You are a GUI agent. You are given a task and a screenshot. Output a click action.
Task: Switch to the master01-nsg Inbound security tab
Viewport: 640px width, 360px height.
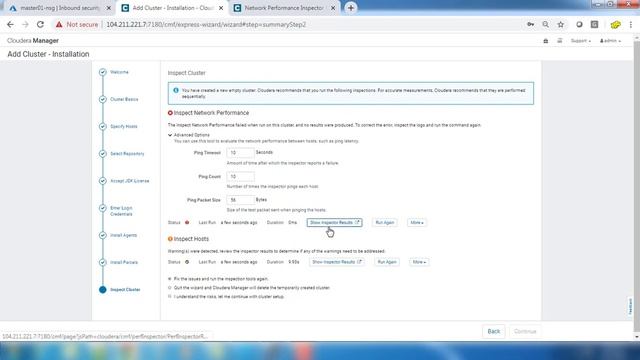pos(60,8)
